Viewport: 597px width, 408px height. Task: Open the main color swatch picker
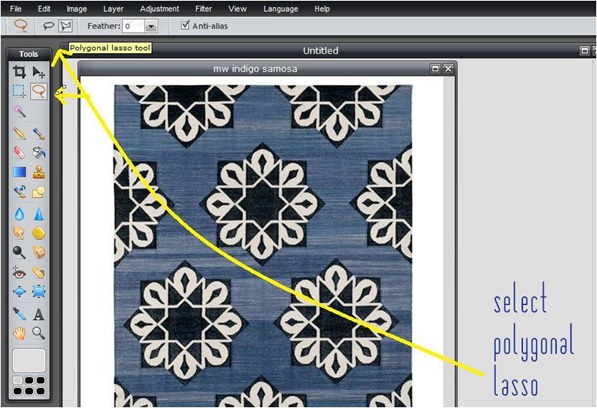(x=29, y=360)
